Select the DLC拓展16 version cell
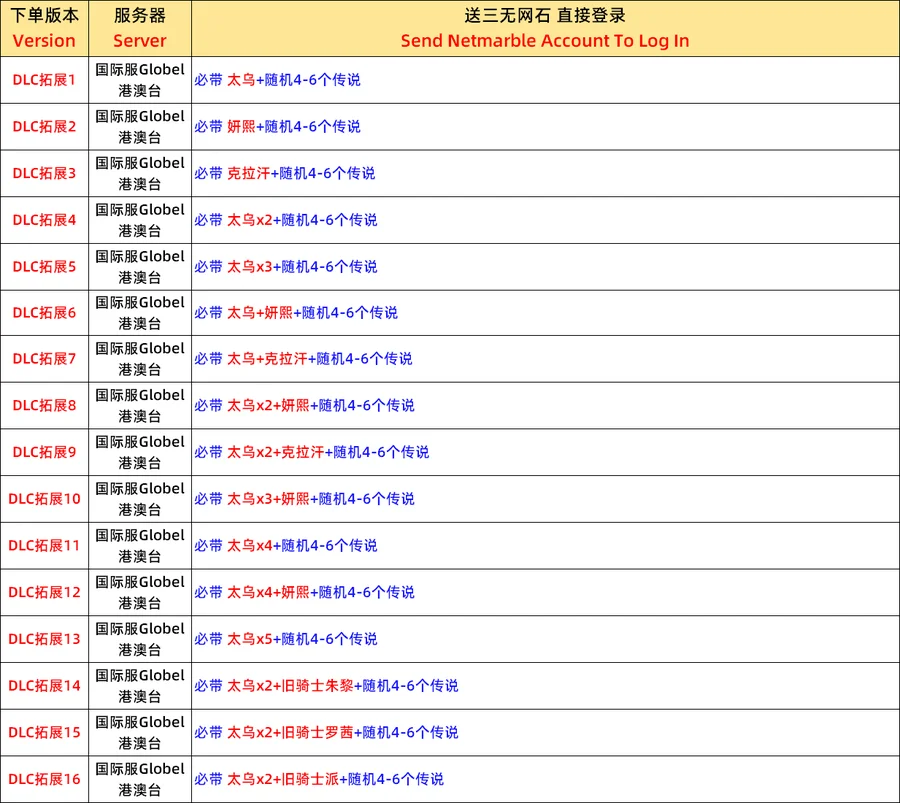This screenshot has height=803, width=900. coord(44,778)
